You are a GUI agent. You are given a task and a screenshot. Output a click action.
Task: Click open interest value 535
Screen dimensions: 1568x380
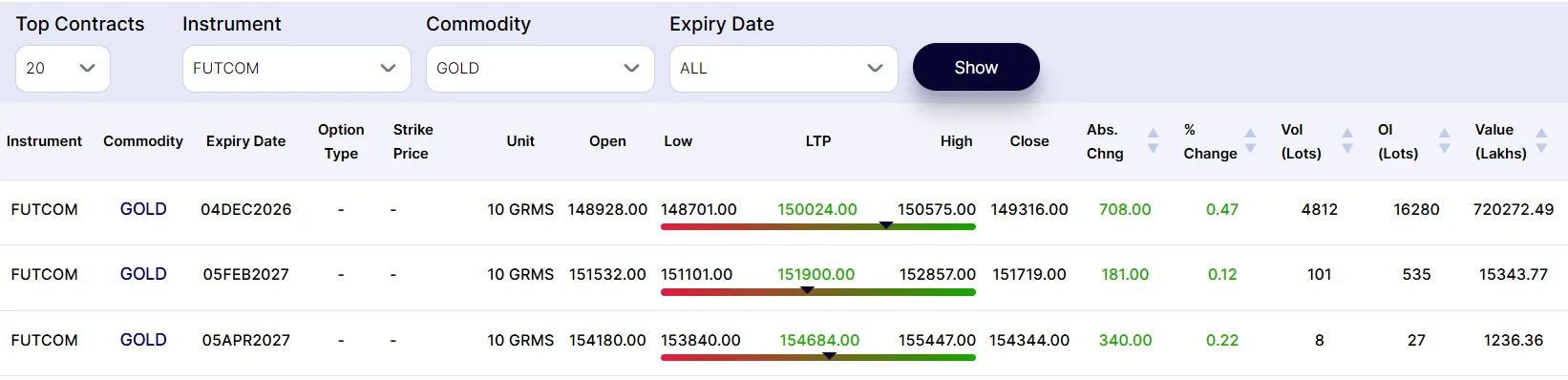(x=1416, y=274)
